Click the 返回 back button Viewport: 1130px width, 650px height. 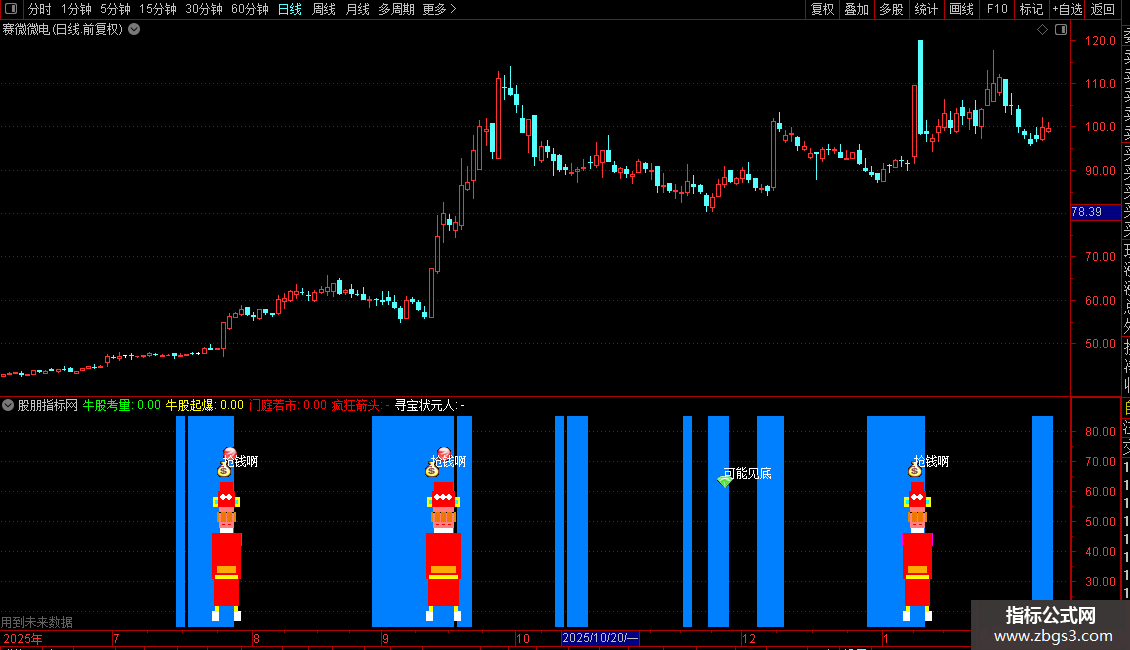(1103, 9)
